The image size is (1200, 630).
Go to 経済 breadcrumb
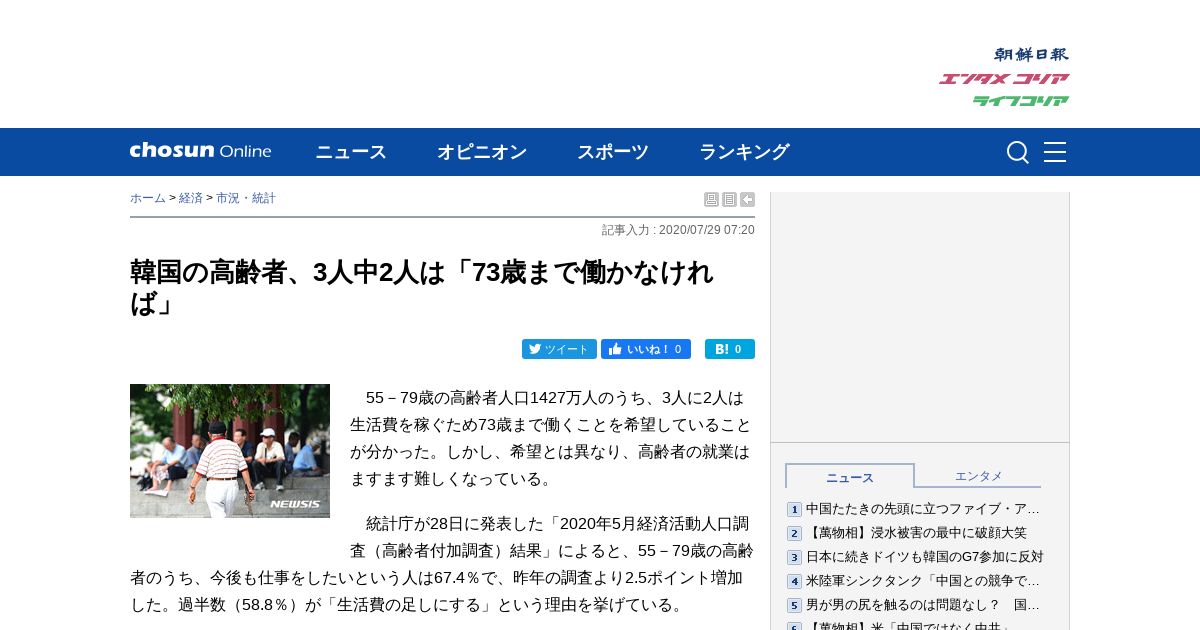coord(191,198)
